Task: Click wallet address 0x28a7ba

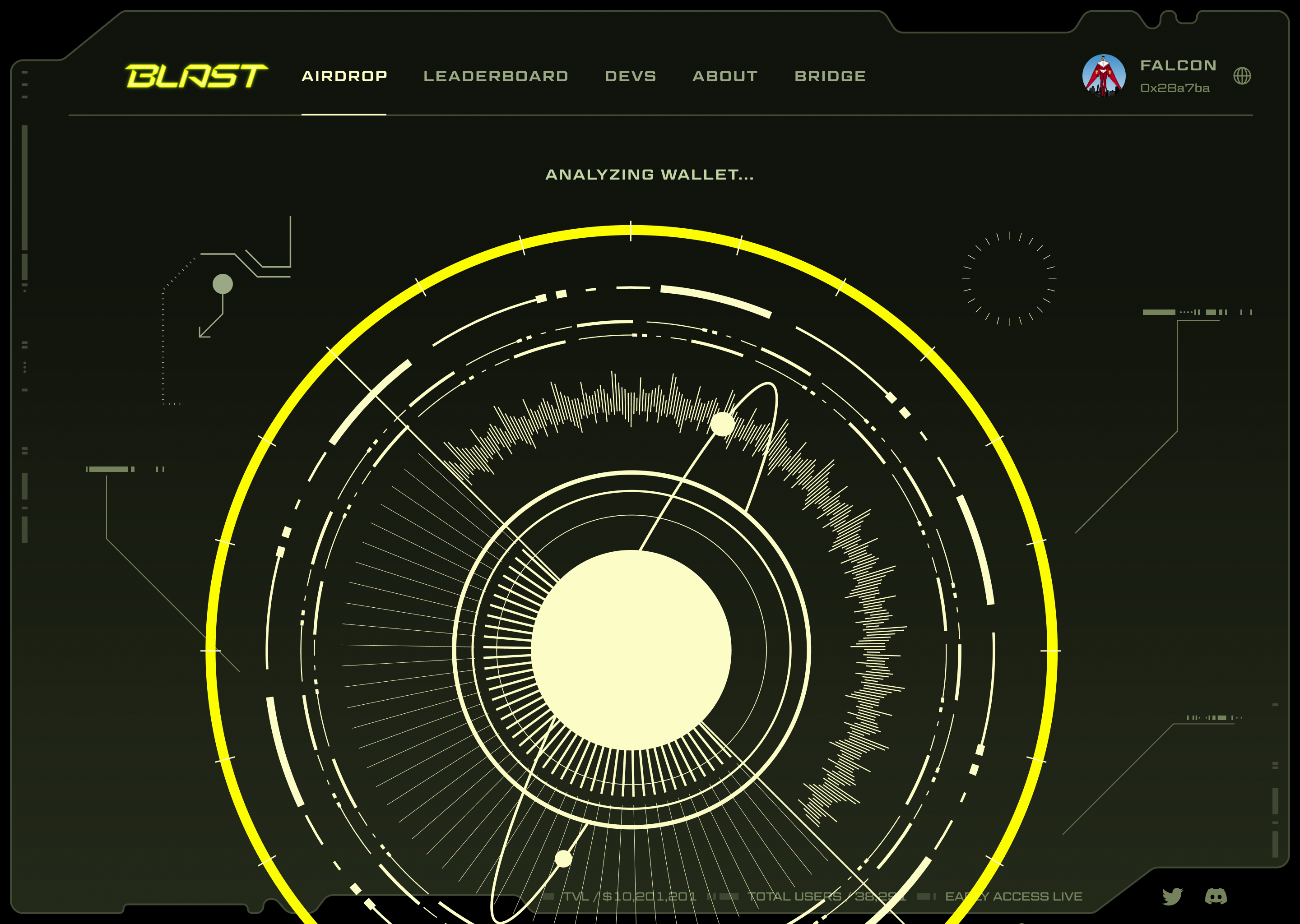Action: point(1175,88)
